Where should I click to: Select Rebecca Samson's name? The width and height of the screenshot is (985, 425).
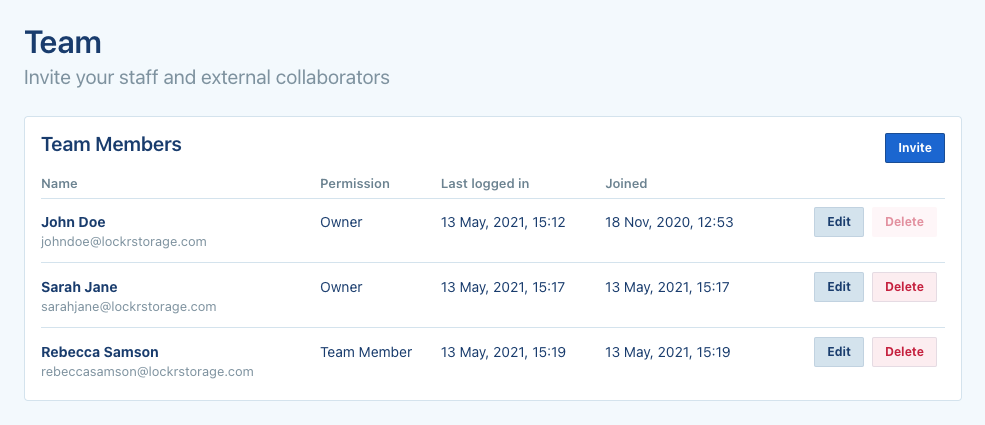tap(100, 352)
